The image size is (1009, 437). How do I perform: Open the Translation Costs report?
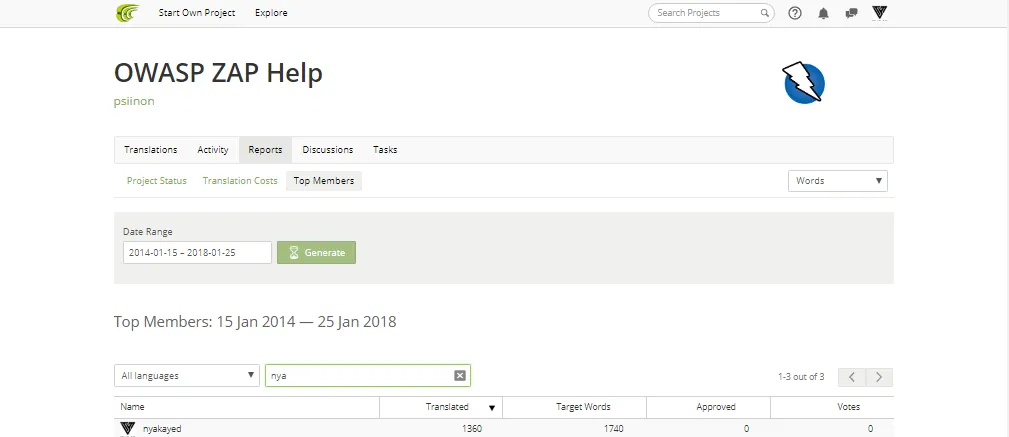240,181
